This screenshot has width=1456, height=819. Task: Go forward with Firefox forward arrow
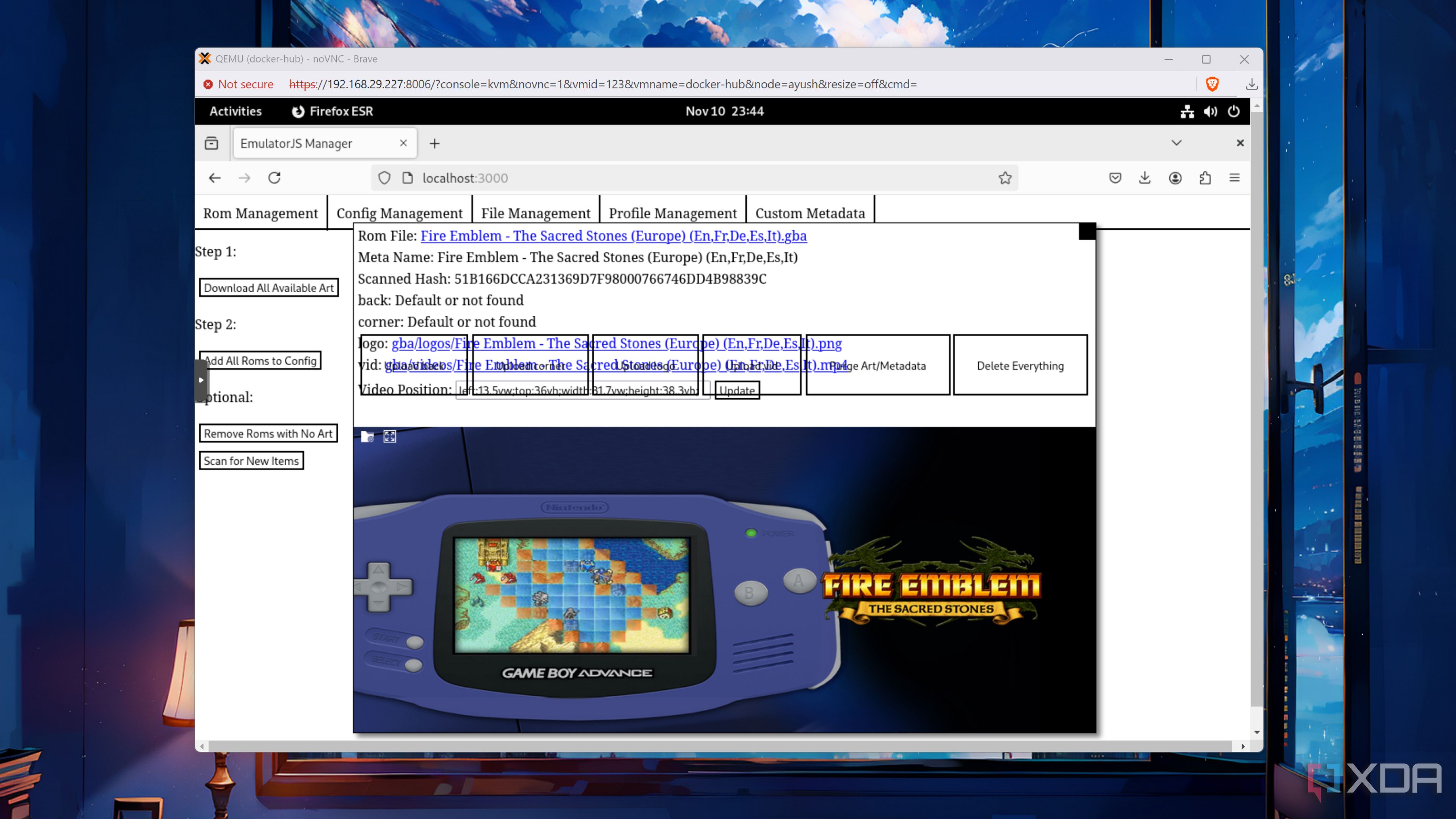point(244,178)
